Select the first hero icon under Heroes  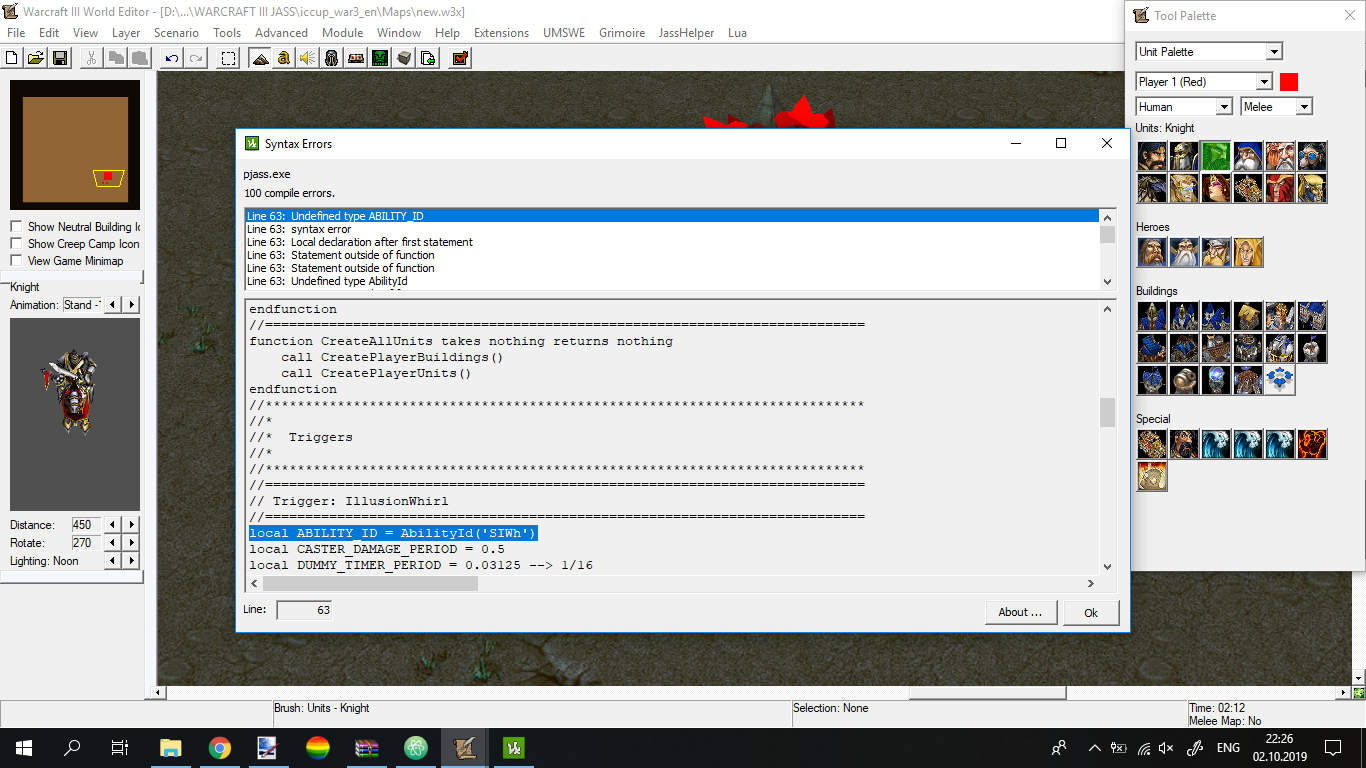tap(1152, 252)
